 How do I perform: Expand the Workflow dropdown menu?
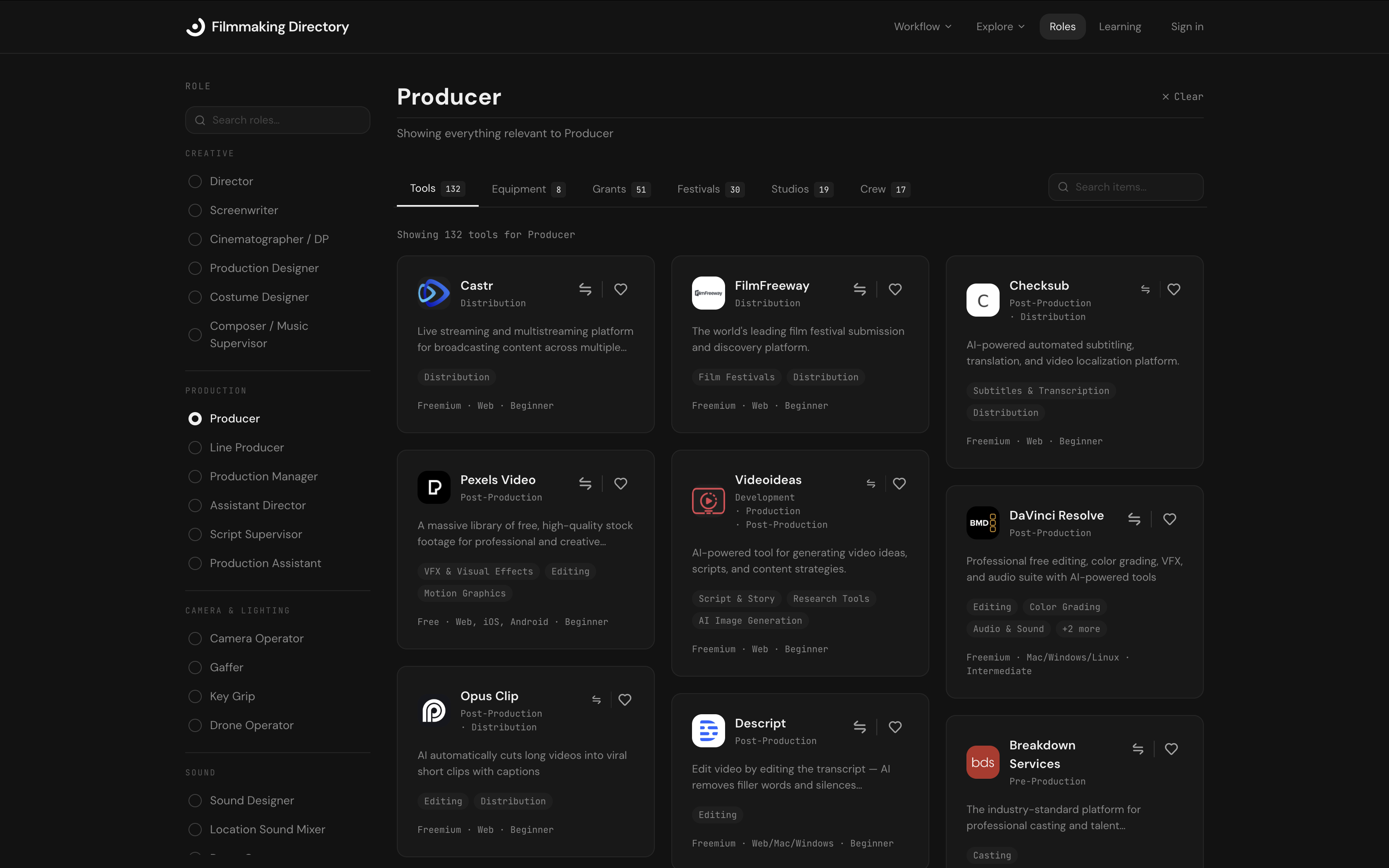point(922,26)
